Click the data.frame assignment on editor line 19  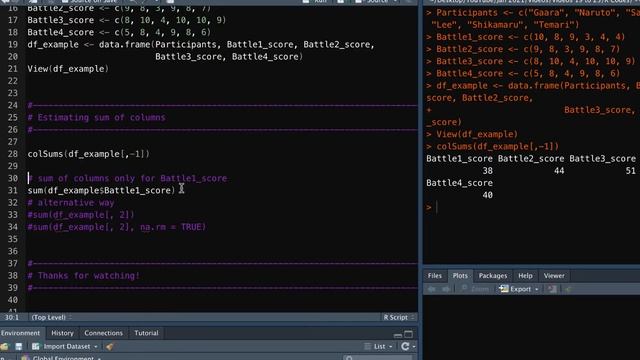(201, 44)
